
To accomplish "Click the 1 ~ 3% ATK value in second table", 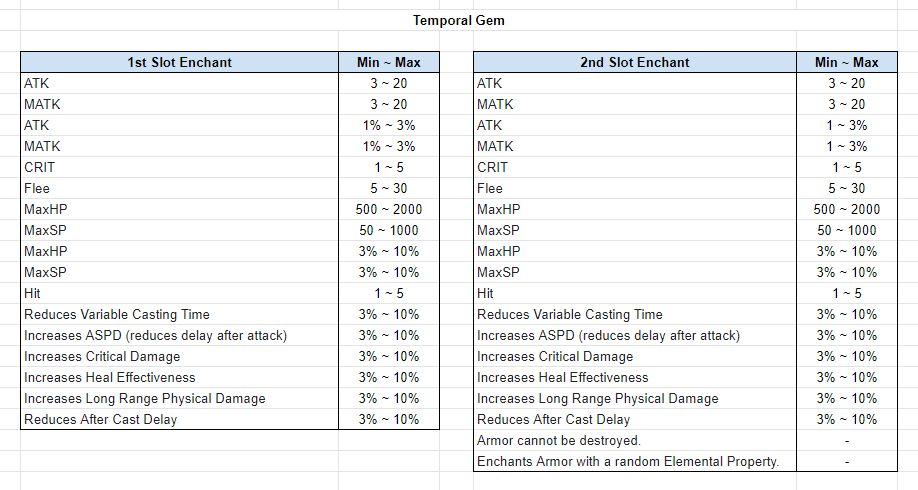I will (847, 125).
